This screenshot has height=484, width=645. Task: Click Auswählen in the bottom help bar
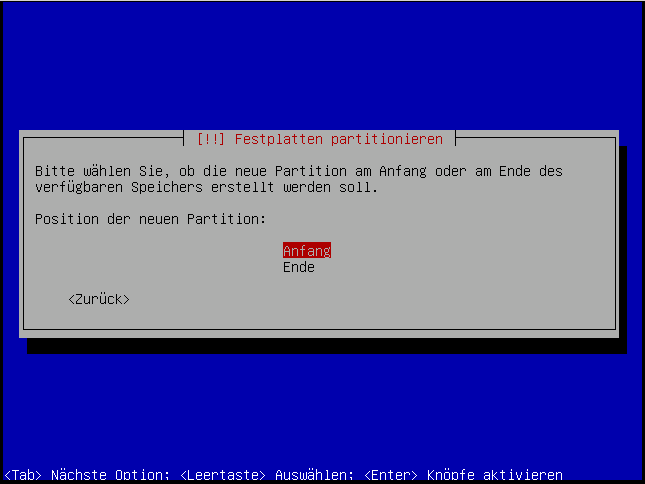pyautogui.click(x=314, y=475)
